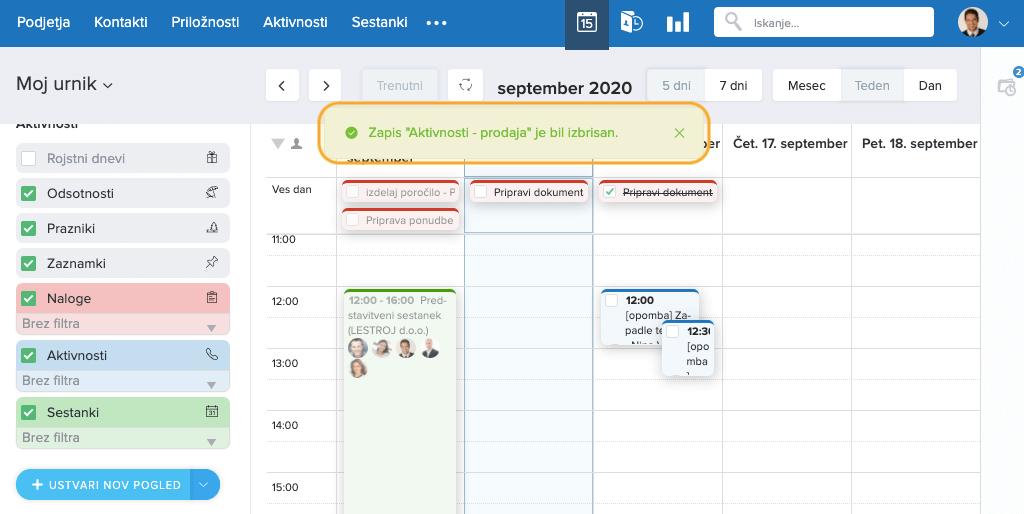Open arrow next to Ustvari nov pogled
Viewport: 1024px width, 514px height.
204,485
